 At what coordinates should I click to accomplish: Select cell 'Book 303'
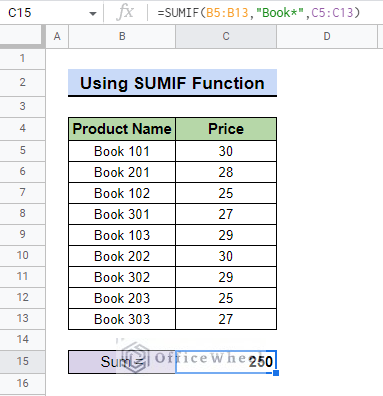[122, 319]
